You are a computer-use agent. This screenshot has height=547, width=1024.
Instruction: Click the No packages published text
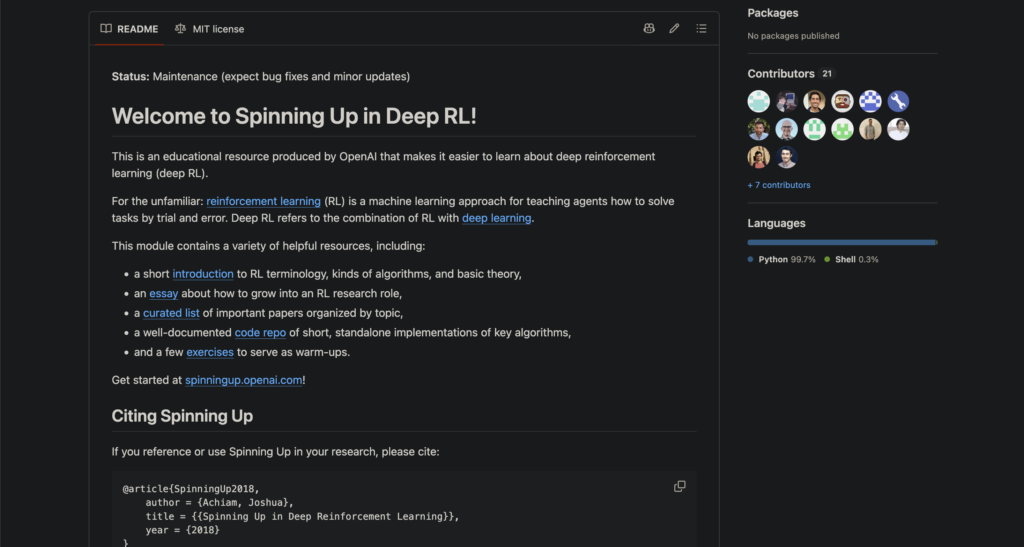coord(793,36)
